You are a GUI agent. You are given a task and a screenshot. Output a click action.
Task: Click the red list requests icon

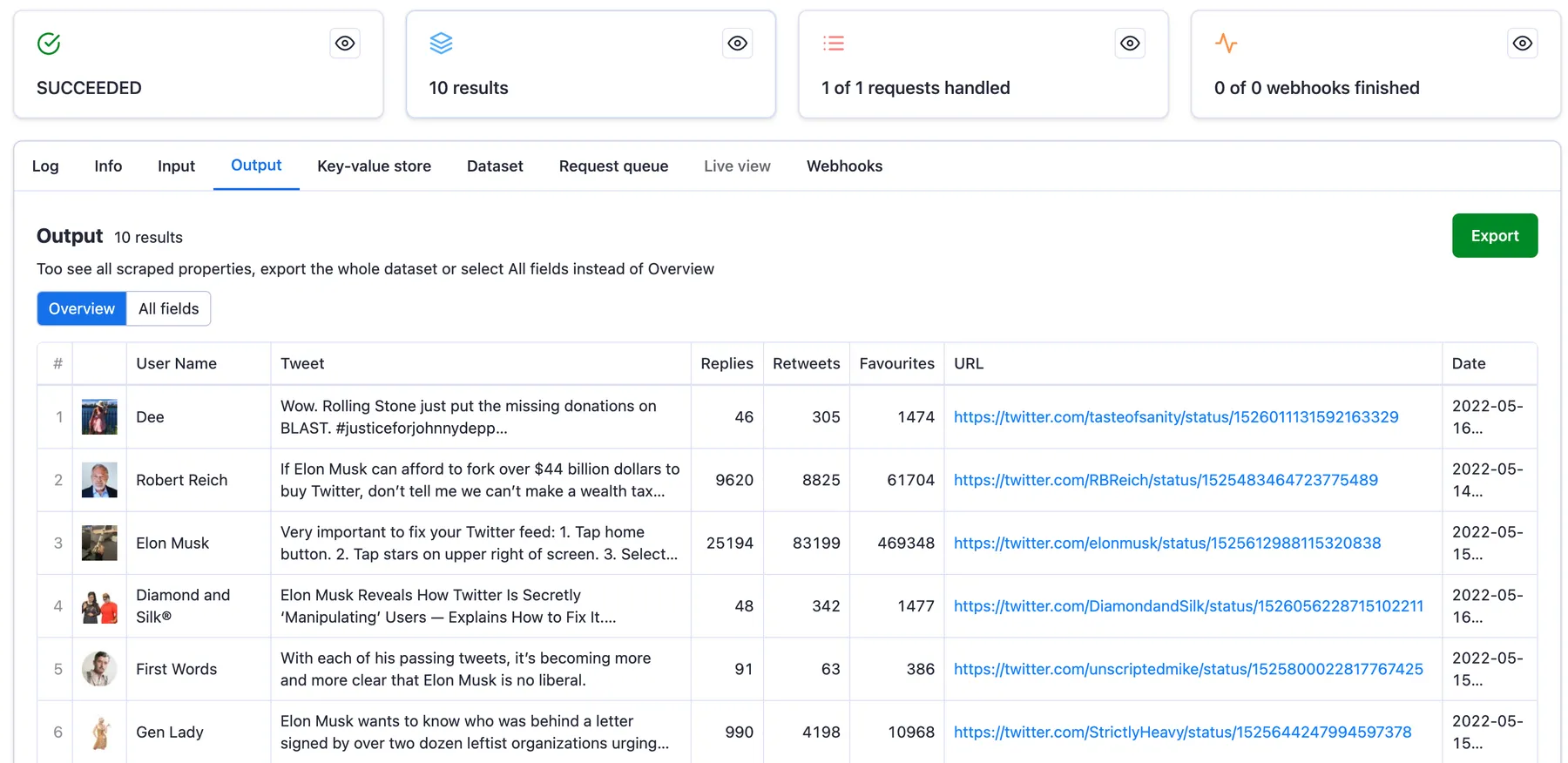coord(834,43)
